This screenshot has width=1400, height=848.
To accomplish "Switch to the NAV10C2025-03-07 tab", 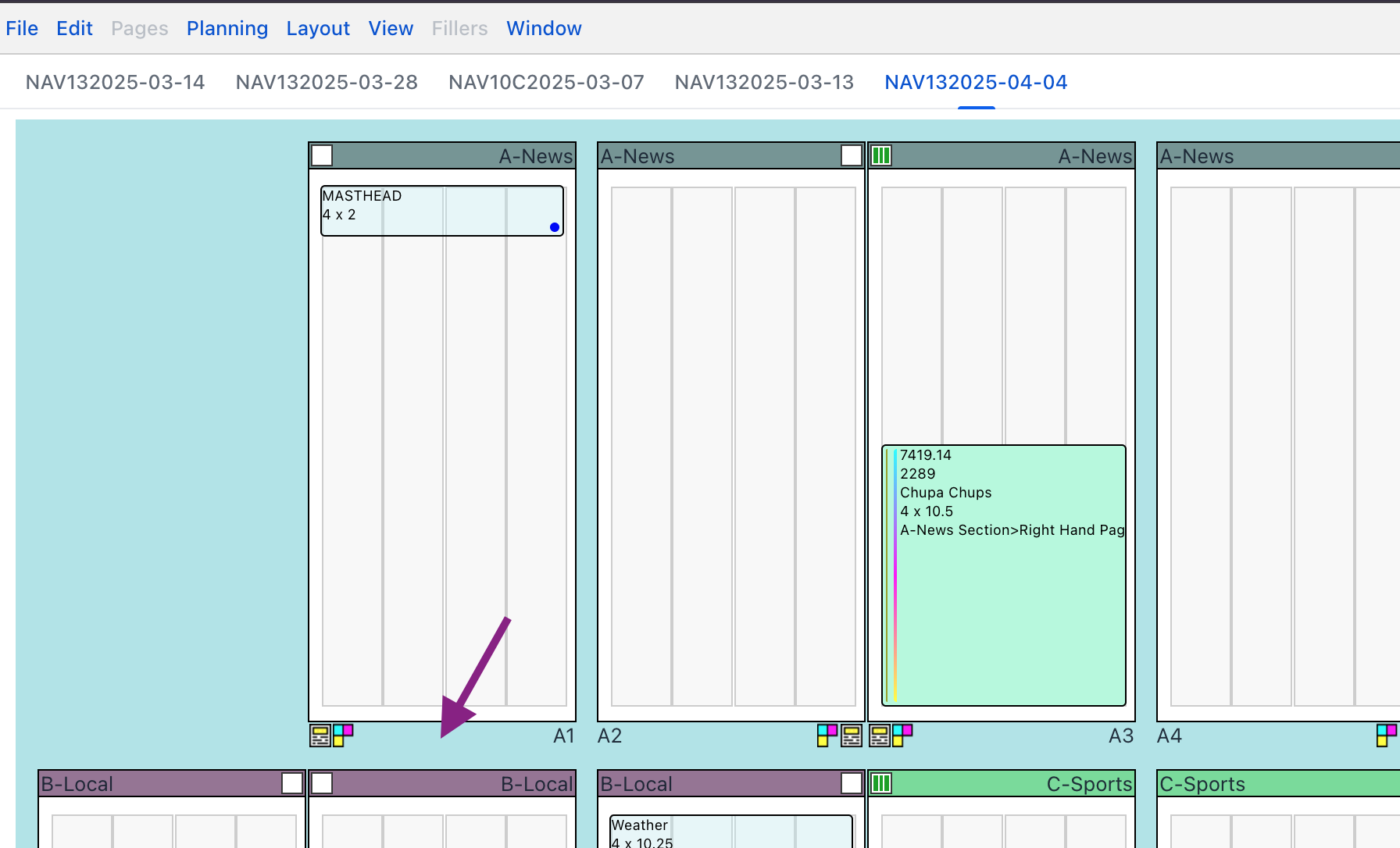I will point(546,82).
